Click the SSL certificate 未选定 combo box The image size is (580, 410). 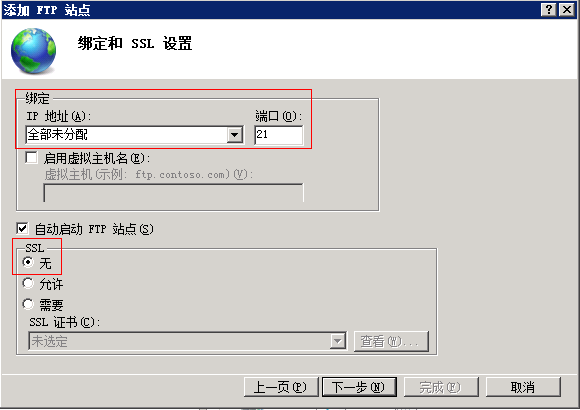pyautogui.click(x=188, y=341)
